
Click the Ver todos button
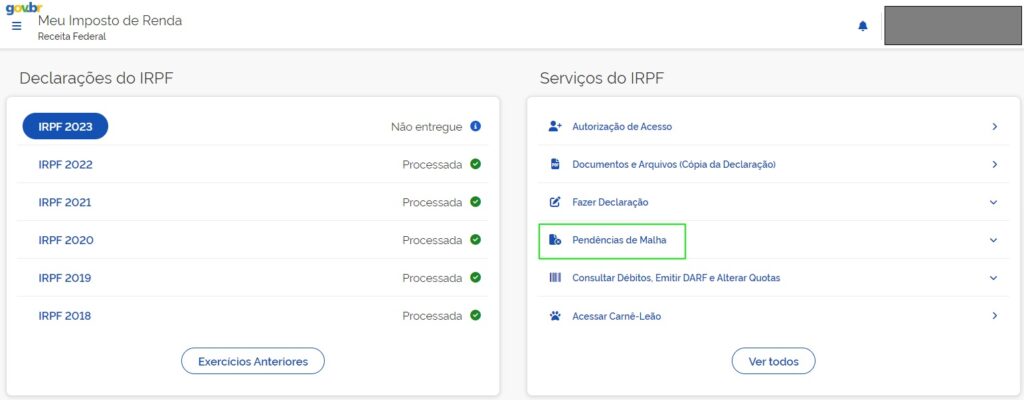pos(773,361)
